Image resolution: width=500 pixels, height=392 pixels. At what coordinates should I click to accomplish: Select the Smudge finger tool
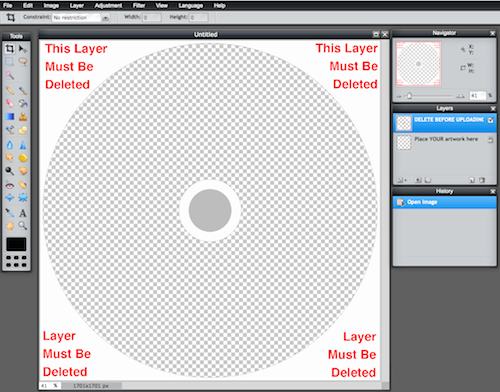pyautogui.click(x=10, y=158)
